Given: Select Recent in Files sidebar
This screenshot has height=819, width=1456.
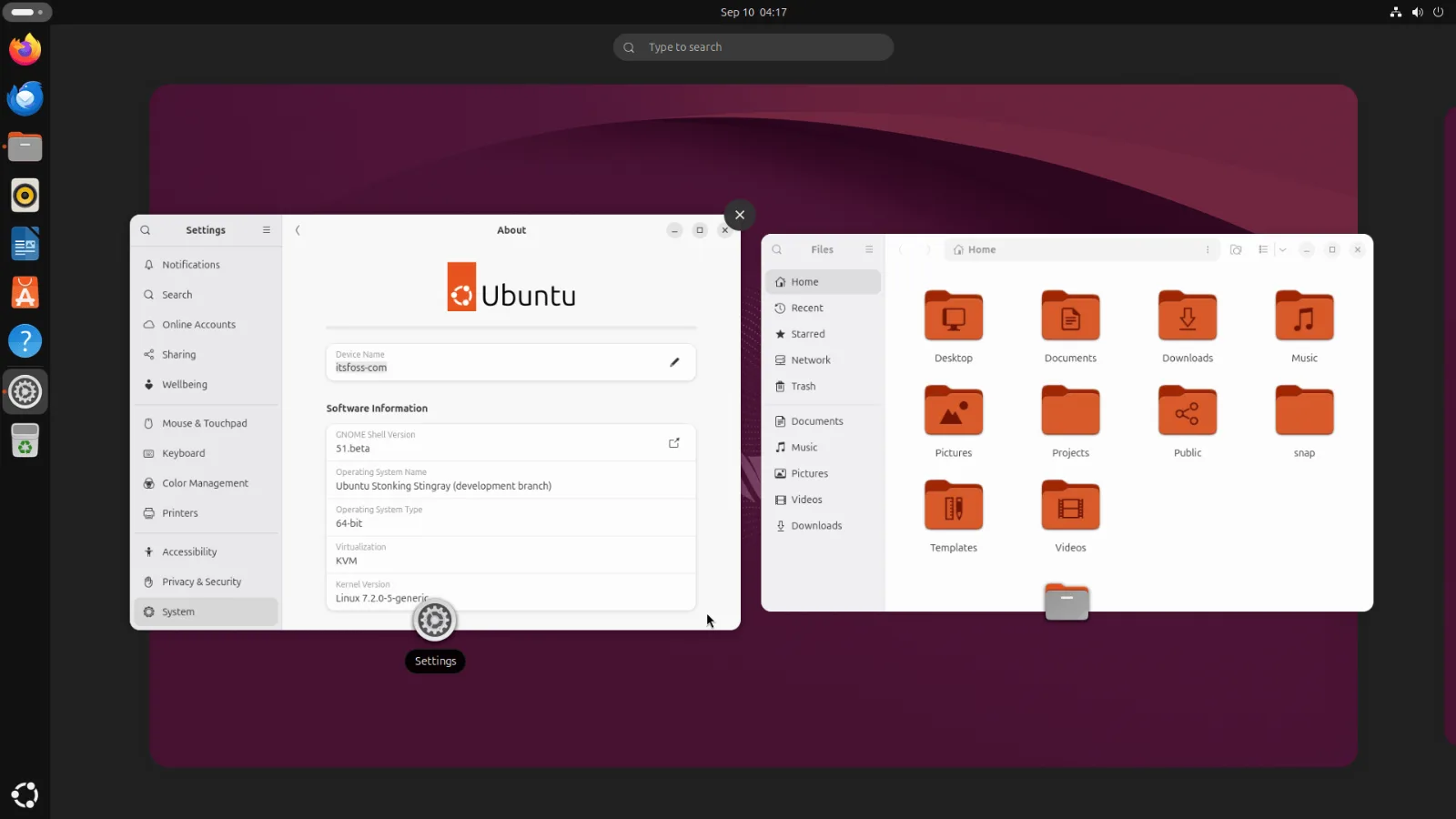Looking at the screenshot, I should click(x=824, y=308).
